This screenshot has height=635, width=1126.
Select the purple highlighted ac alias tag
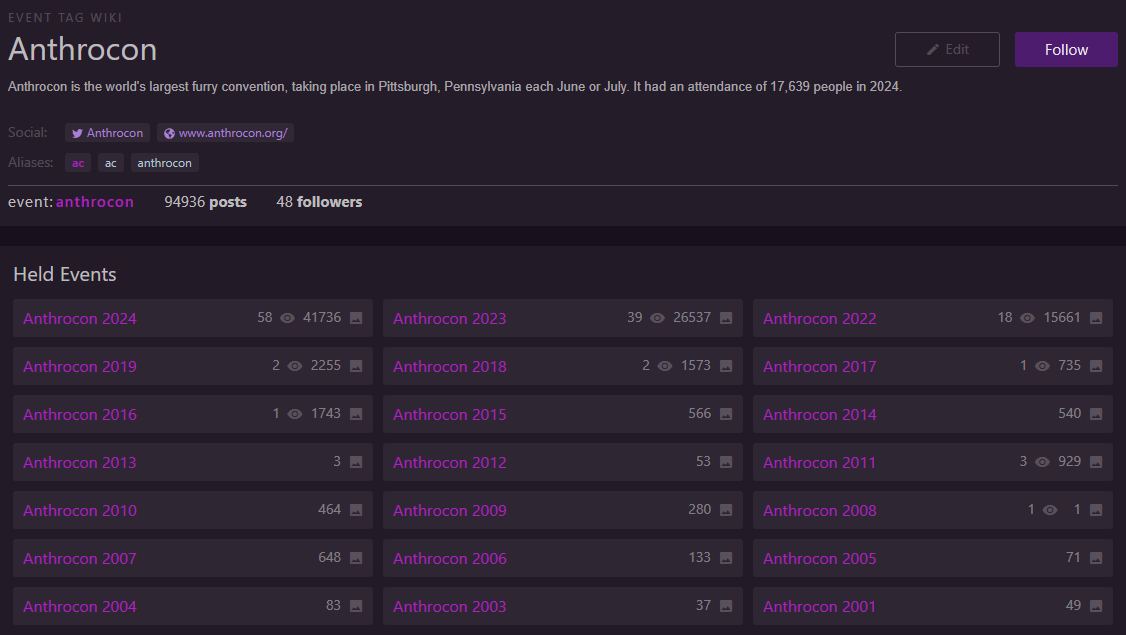coord(78,163)
